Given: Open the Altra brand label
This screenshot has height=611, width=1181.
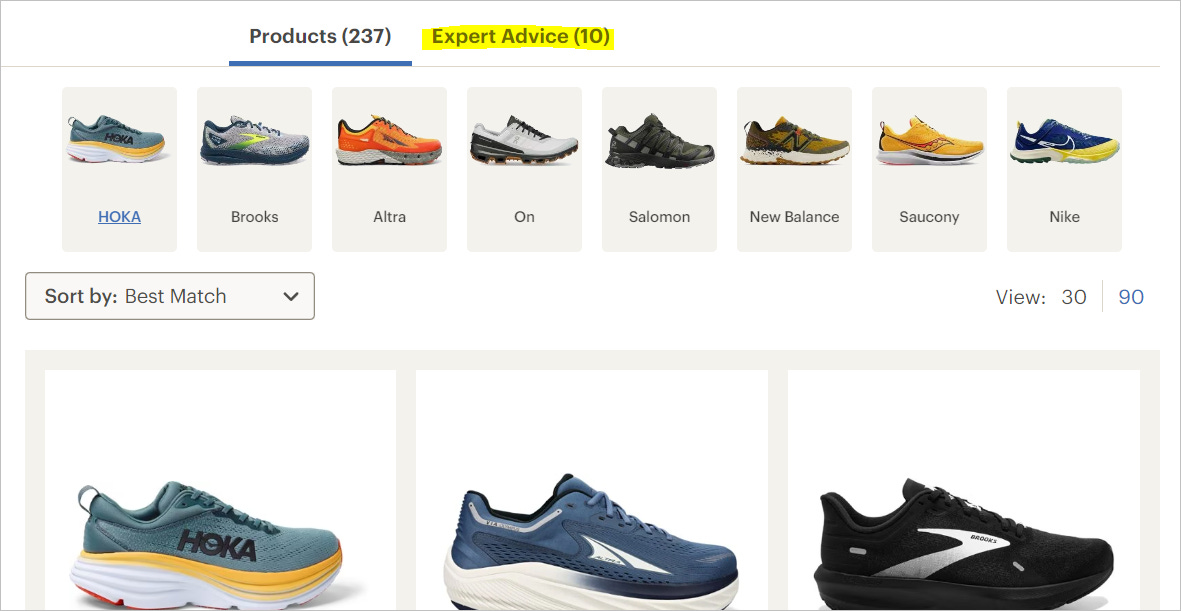Looking at the screenshot, I should [x=389, y=217].
